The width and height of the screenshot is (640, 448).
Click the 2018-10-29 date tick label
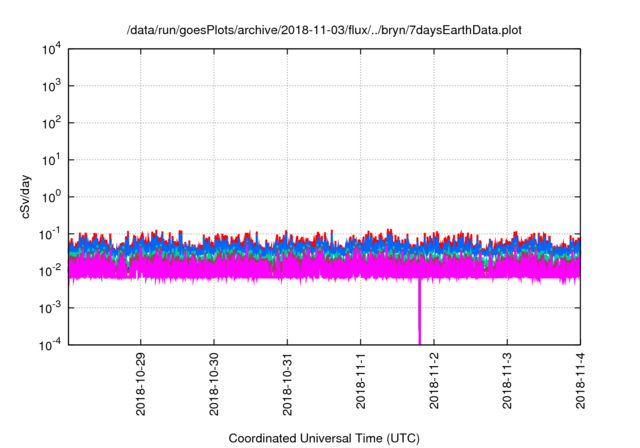[x=141, y=384]
